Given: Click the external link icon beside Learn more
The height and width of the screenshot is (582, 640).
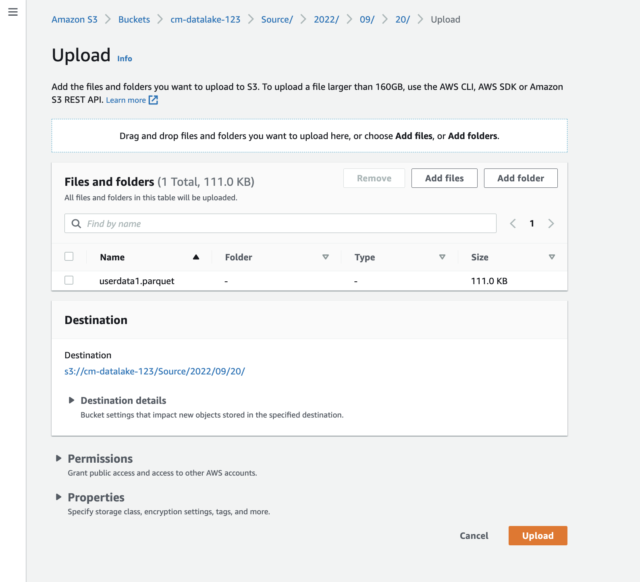Looking at the screenshot, I should pyautogui.click(x=153, y=100).
